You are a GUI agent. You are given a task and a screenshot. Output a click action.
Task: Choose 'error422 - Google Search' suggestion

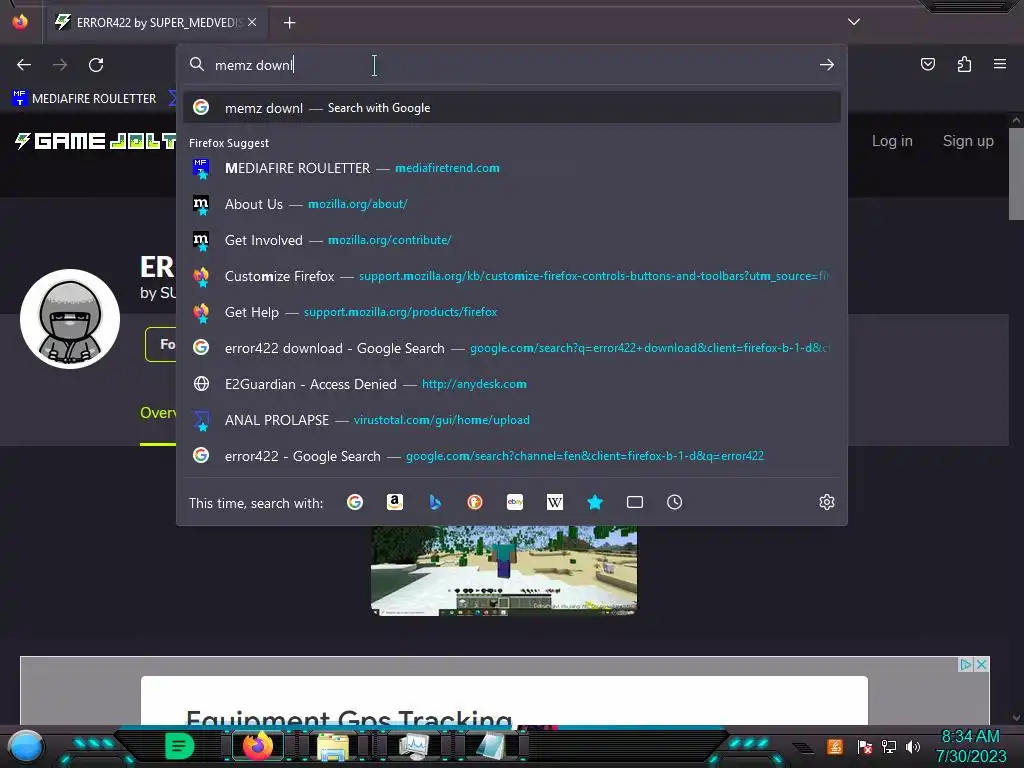tap(512, 455)
